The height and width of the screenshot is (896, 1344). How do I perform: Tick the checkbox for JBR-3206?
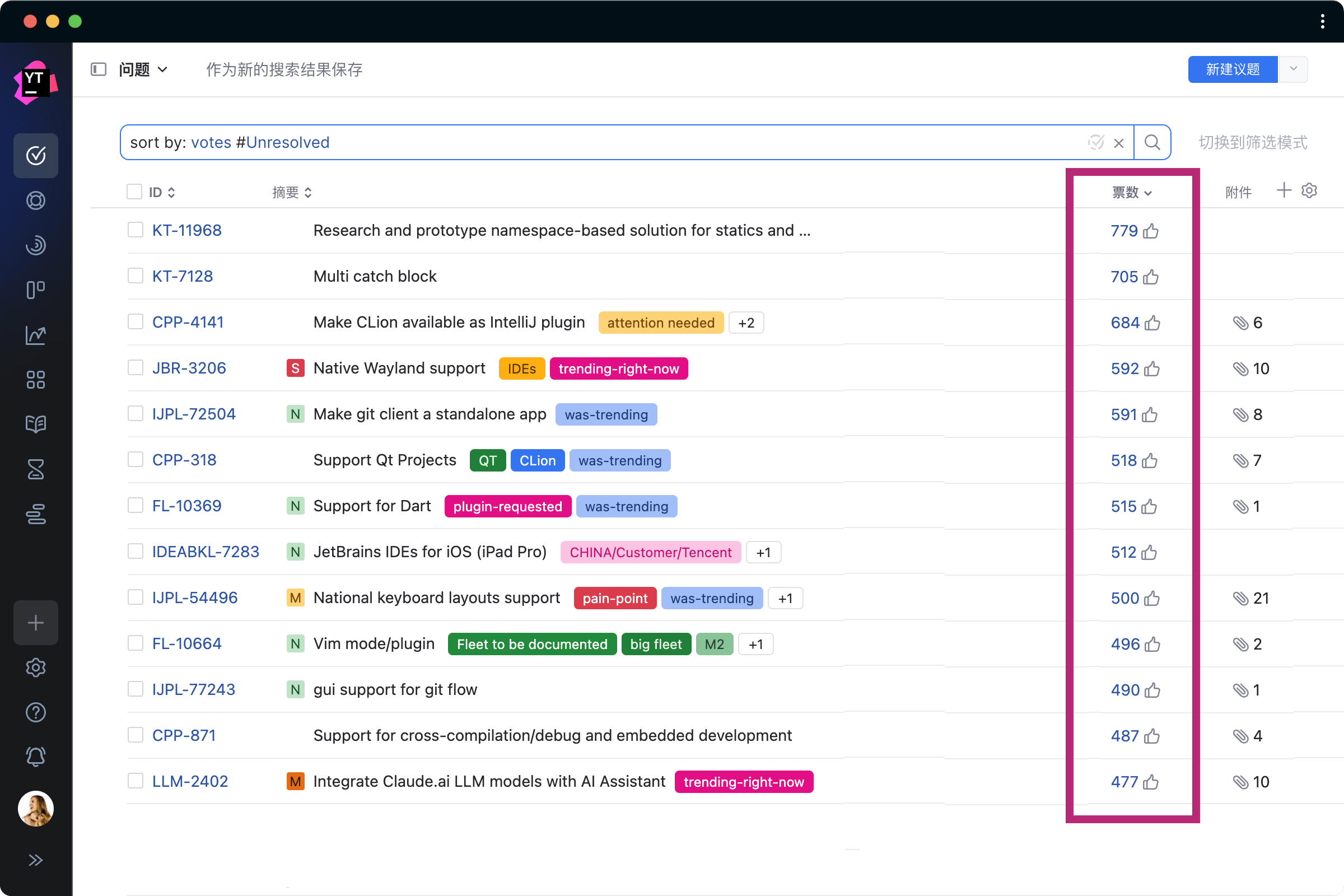coord(136,367)
